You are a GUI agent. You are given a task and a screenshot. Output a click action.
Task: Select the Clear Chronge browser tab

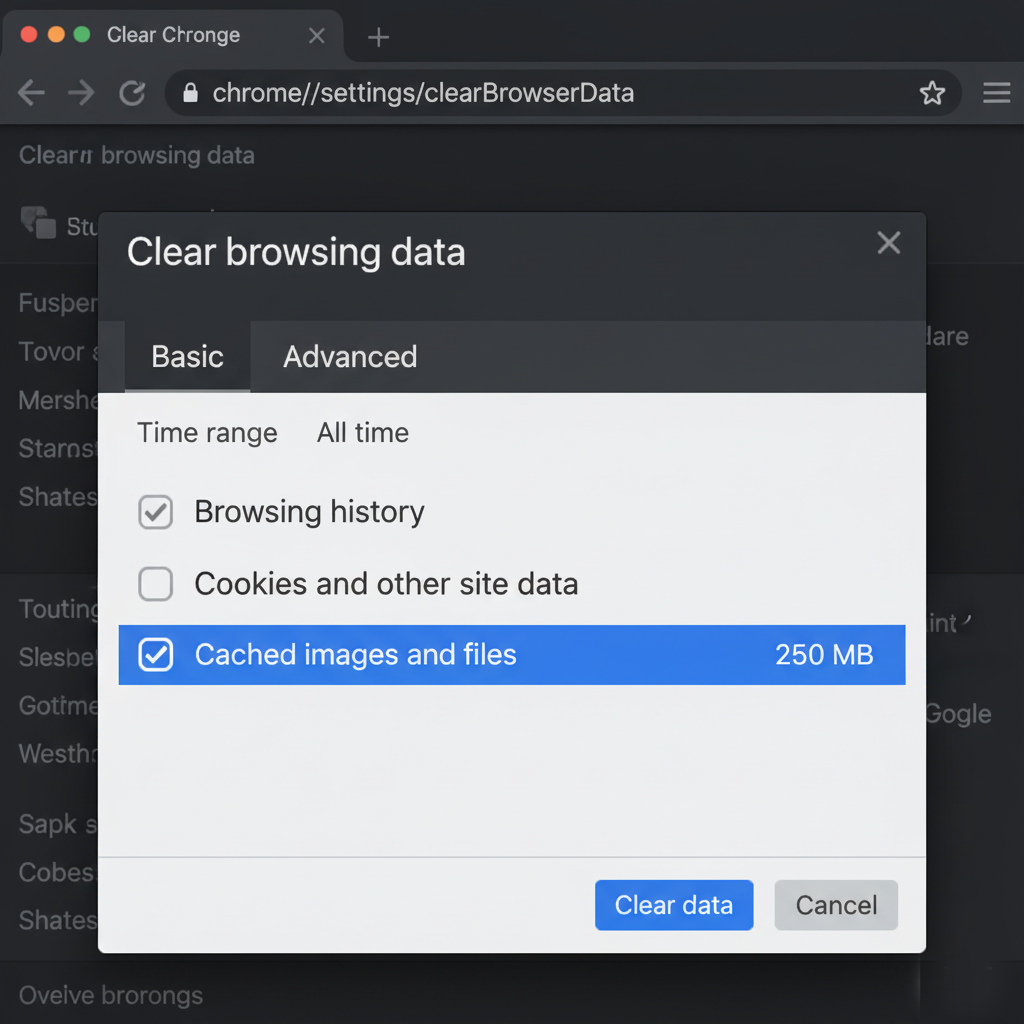pos(174,35)
